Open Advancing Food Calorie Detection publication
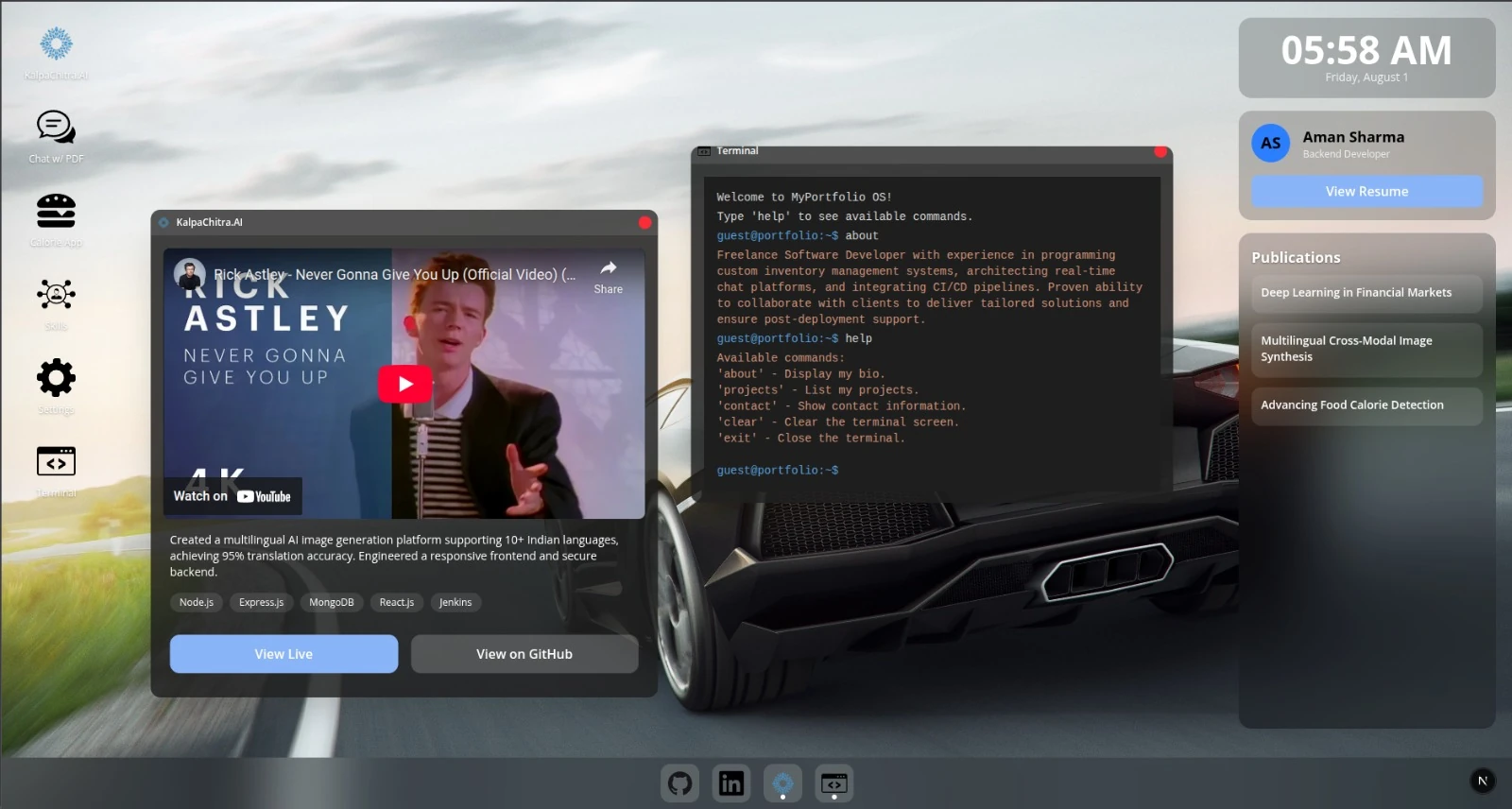 [x=1366, y=405]
